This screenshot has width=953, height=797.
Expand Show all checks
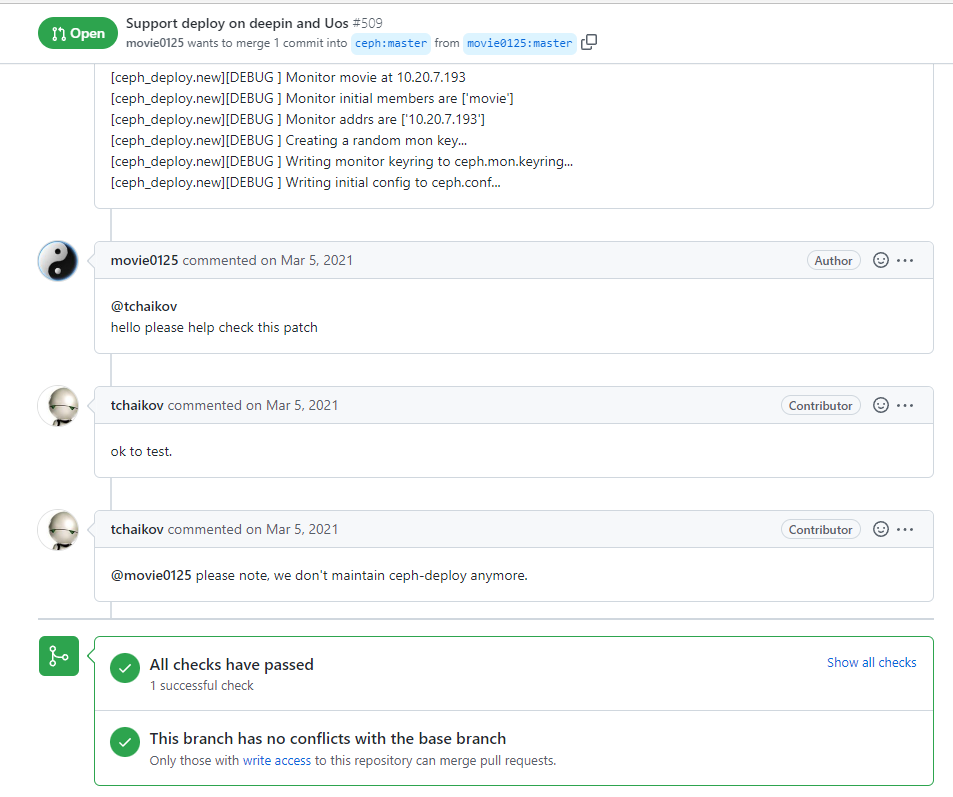click(871, 662)
